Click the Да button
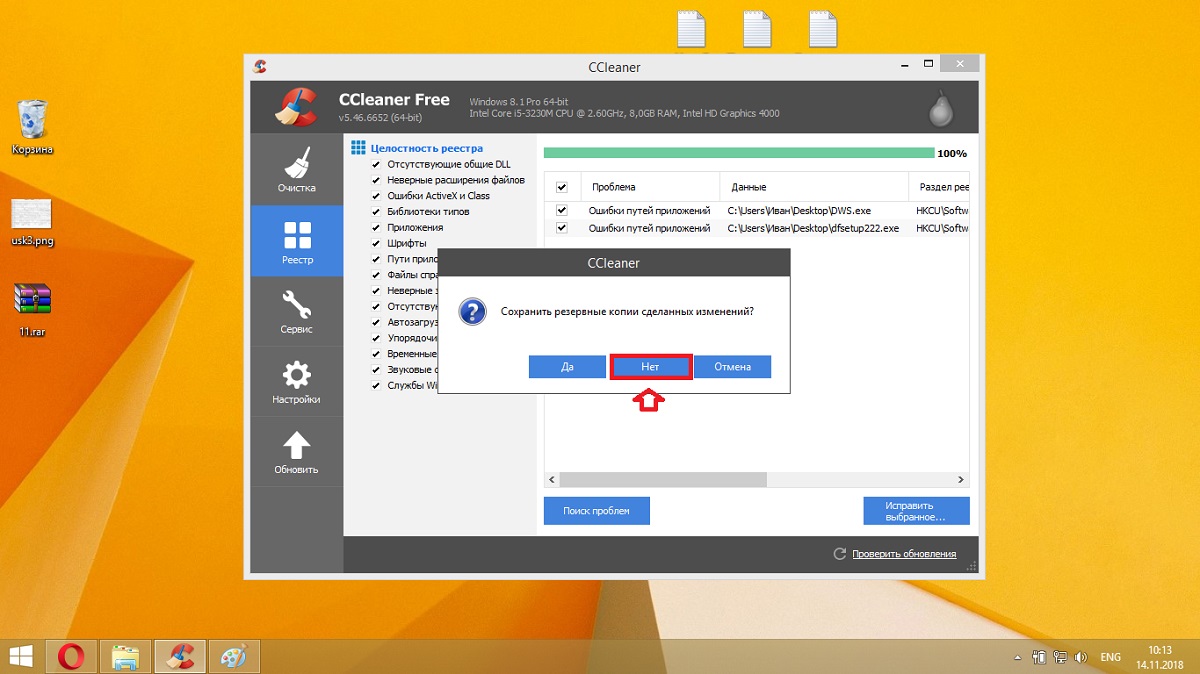 pos(567,367)
